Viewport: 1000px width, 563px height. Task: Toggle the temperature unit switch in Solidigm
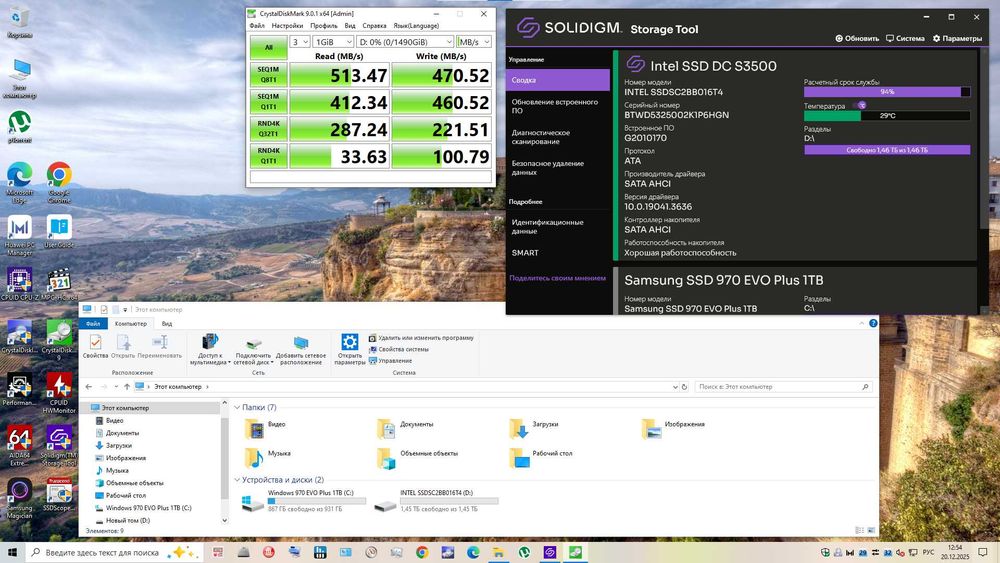pyautogui.click(x=859, y=105)
